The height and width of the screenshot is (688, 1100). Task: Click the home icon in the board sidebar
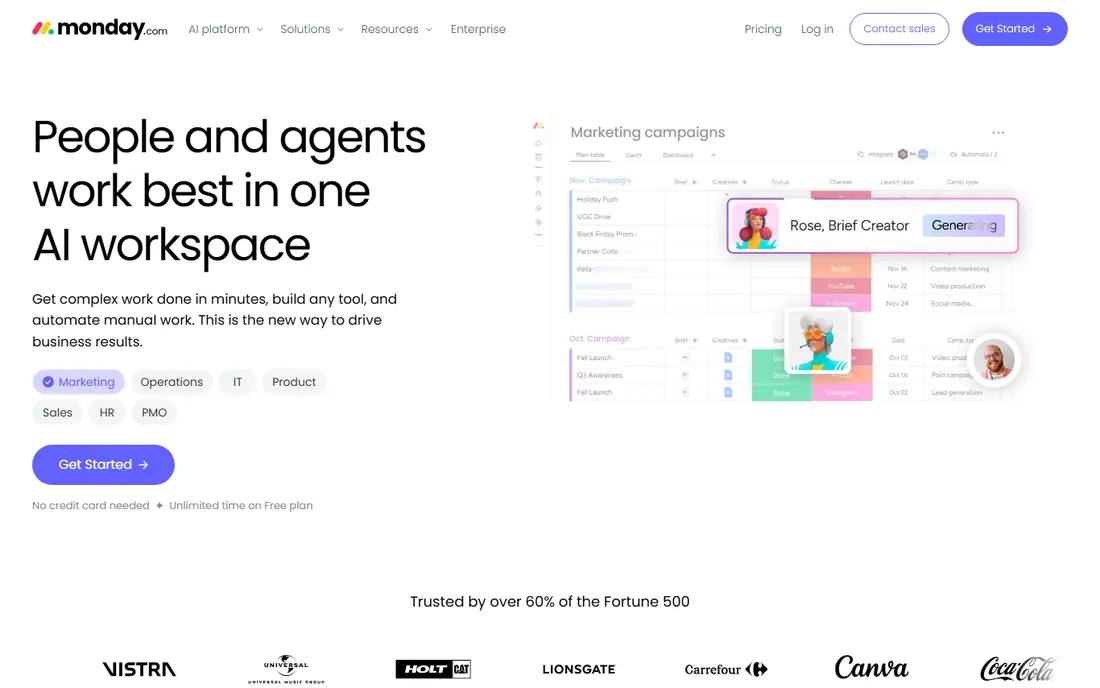click(x=538, y=143)
